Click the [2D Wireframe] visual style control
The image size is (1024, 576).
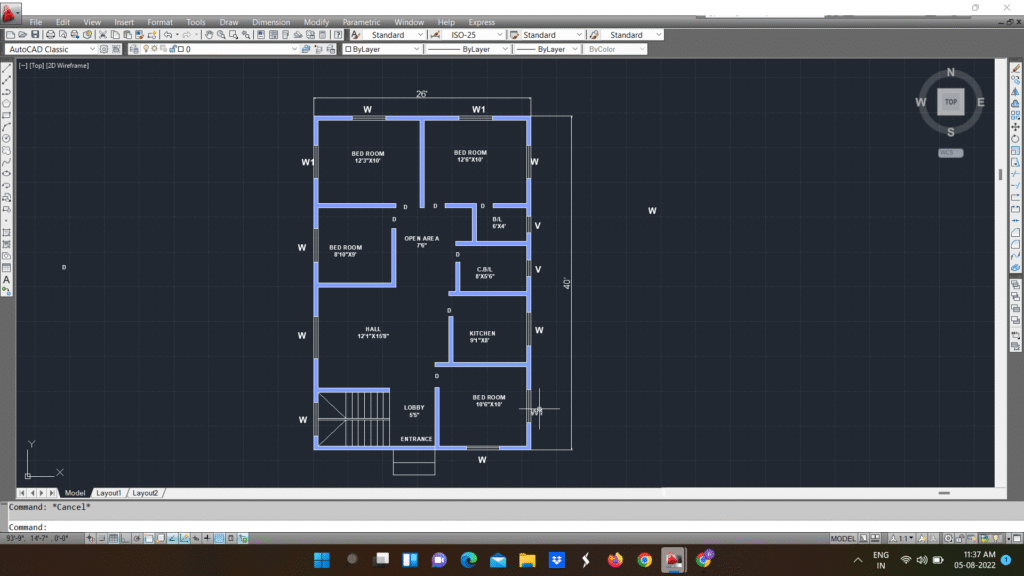[67, 65]
